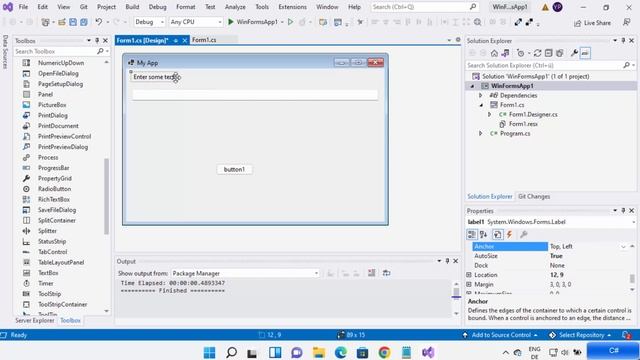Expand the Form1.Designer.cs node

[x=489, y=114]
